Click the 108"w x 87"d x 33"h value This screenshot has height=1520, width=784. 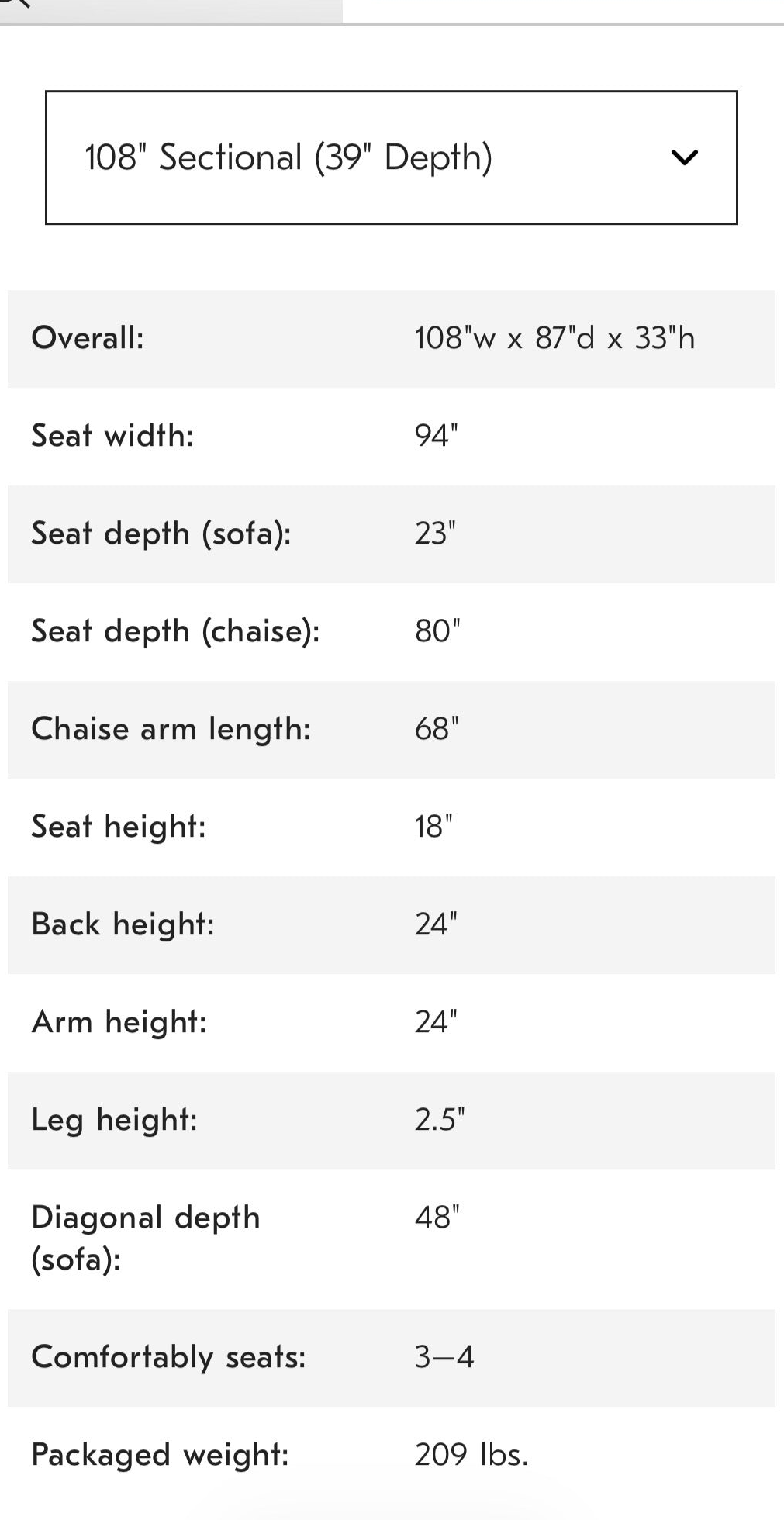coord(554,338)
